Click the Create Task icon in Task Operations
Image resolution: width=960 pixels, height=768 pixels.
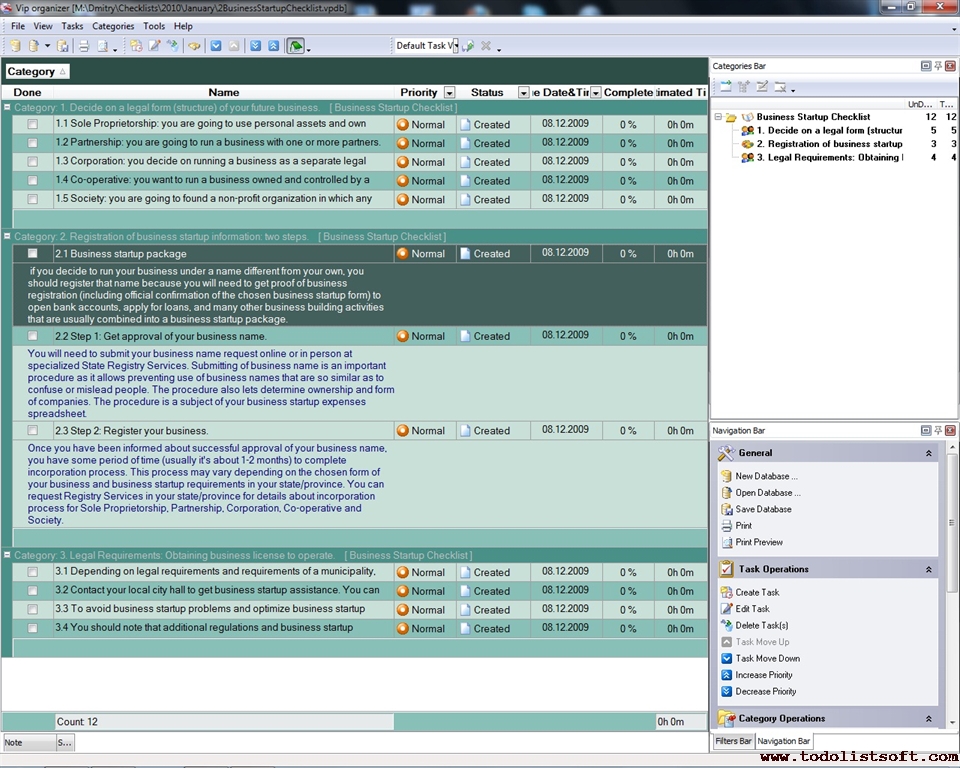pyautogui.click(x=726, y=592)
